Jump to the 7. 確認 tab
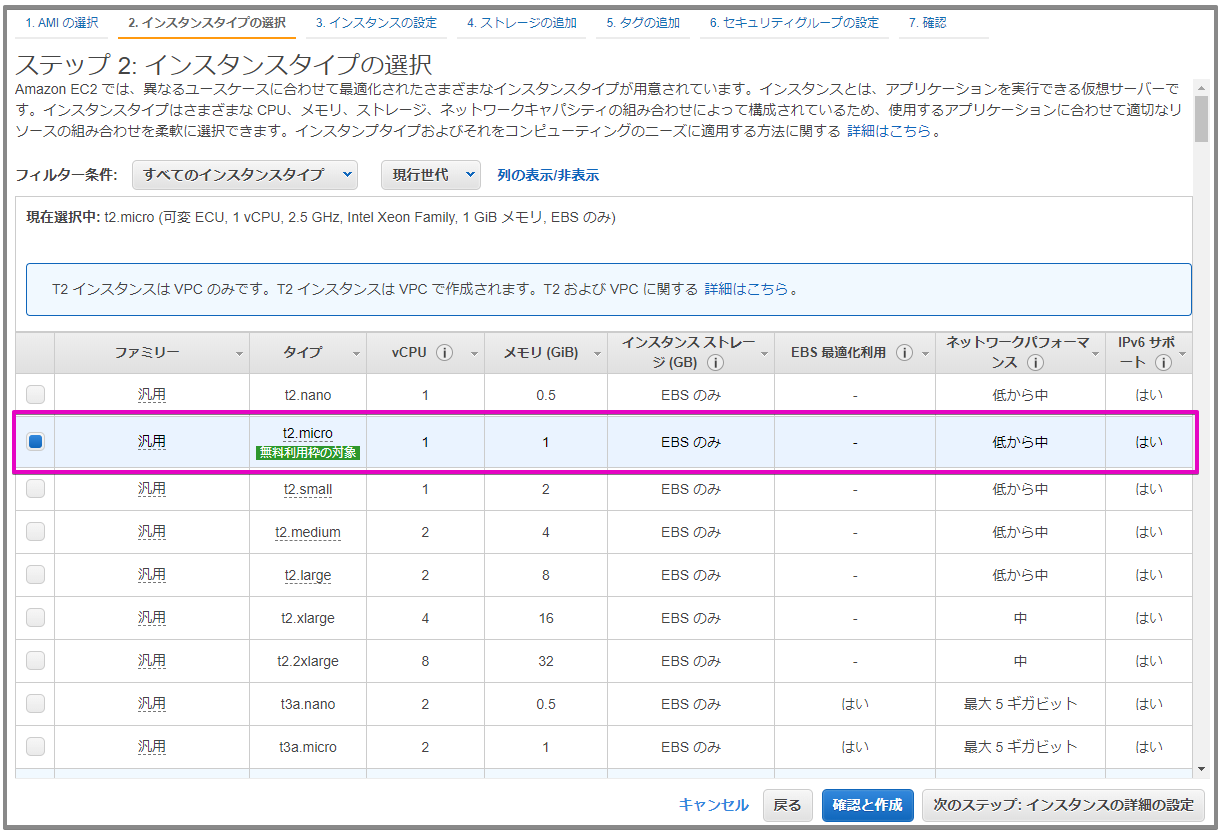Image resolution: width=1223 pixels, height=833 pixels. [928, 23]
